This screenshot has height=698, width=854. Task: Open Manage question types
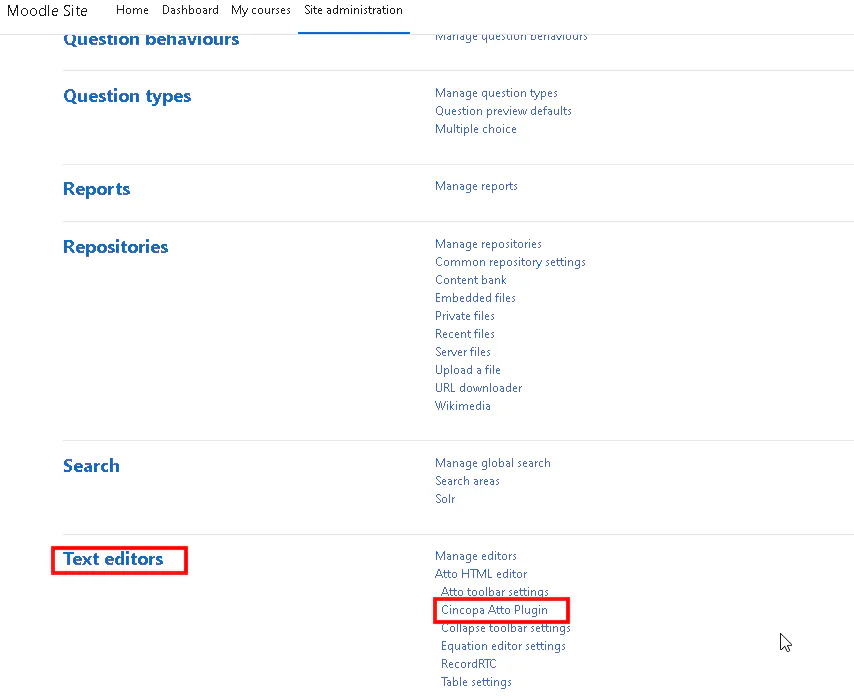tap(496, 93)
